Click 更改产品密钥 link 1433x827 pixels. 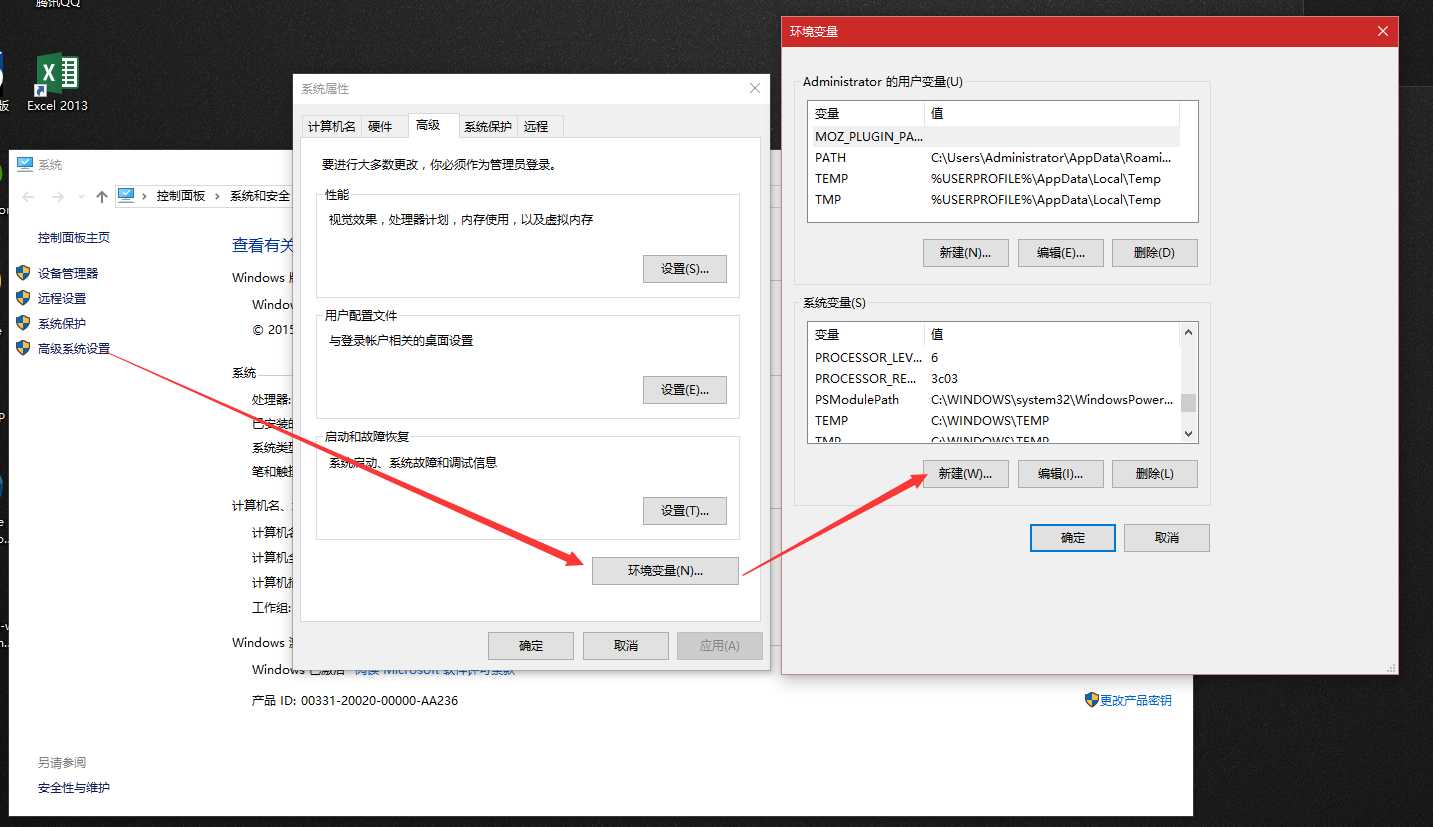1136,700
